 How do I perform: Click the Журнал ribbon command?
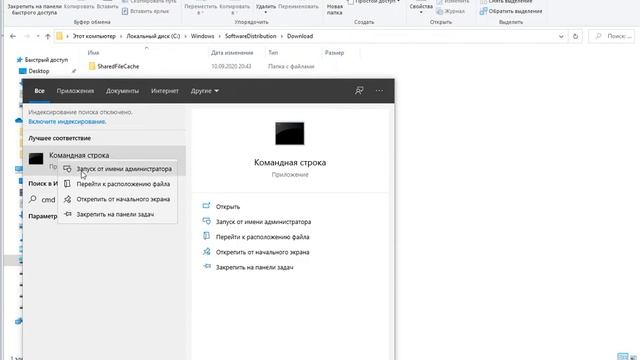451,11
